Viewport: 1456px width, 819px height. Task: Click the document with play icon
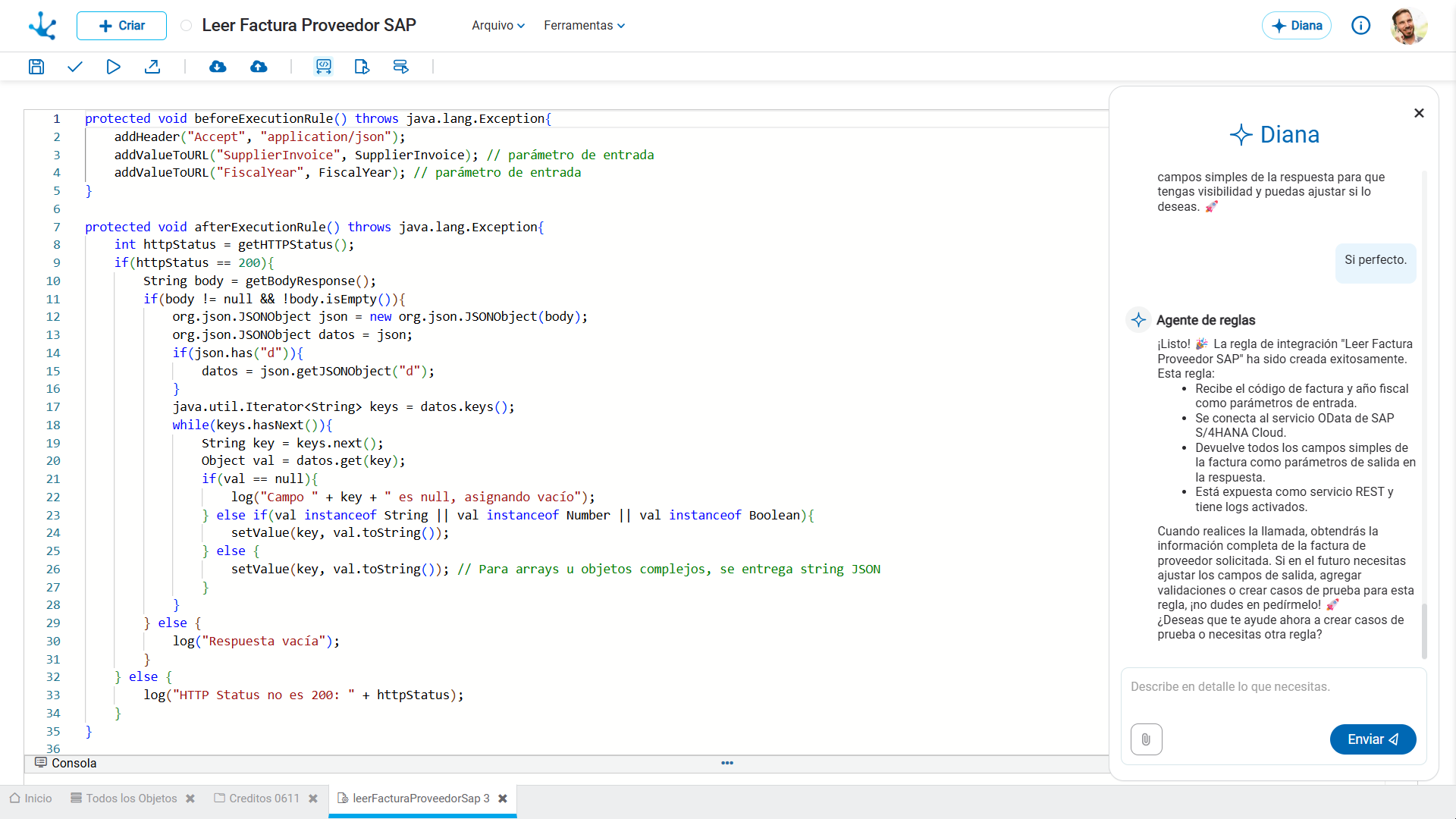(362, 67)
